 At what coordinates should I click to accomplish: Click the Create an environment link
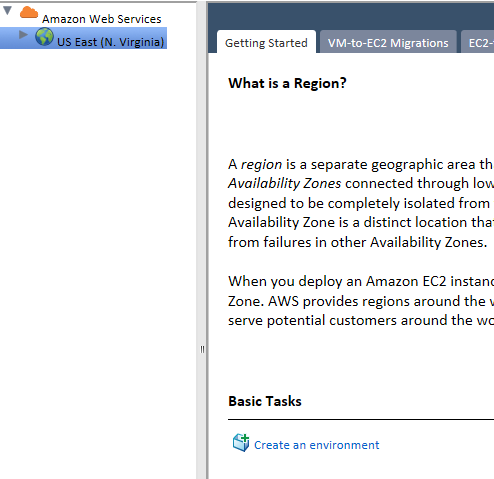[316, 445]
